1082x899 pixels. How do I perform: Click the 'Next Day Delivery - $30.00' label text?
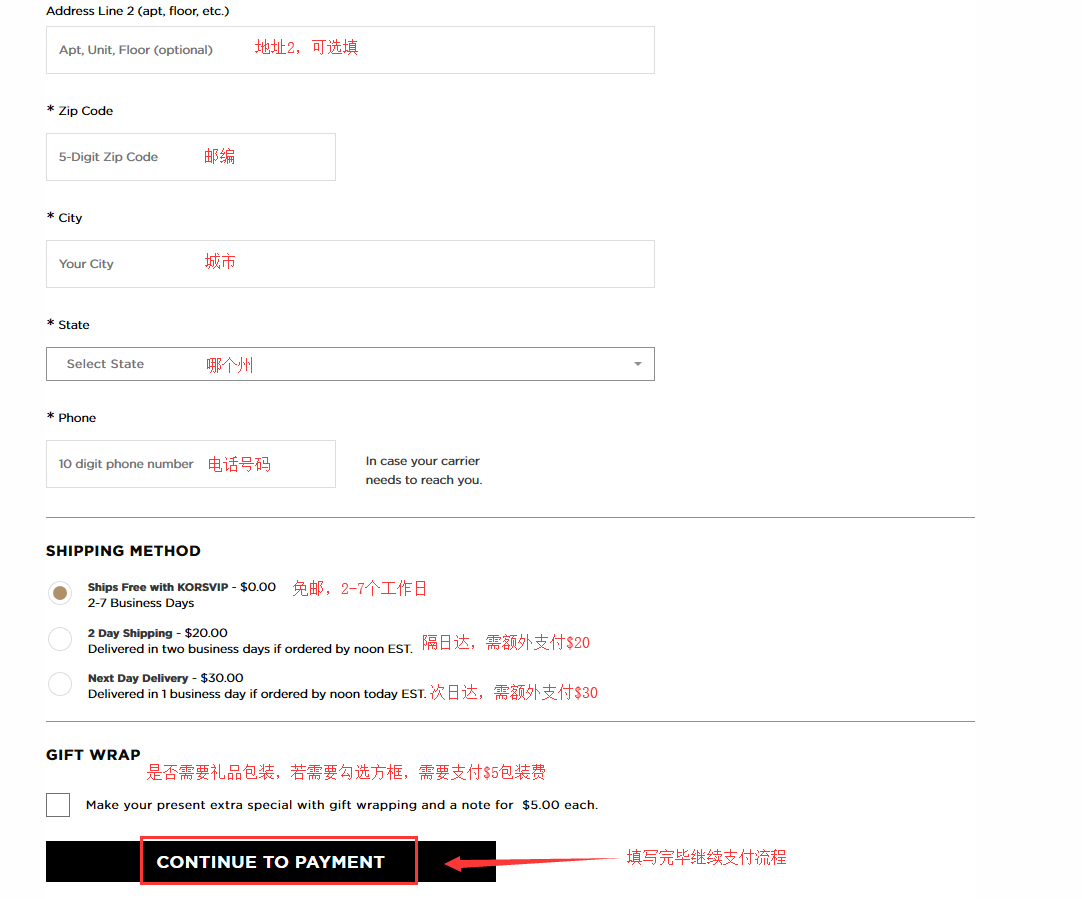(x=165, y=678)
